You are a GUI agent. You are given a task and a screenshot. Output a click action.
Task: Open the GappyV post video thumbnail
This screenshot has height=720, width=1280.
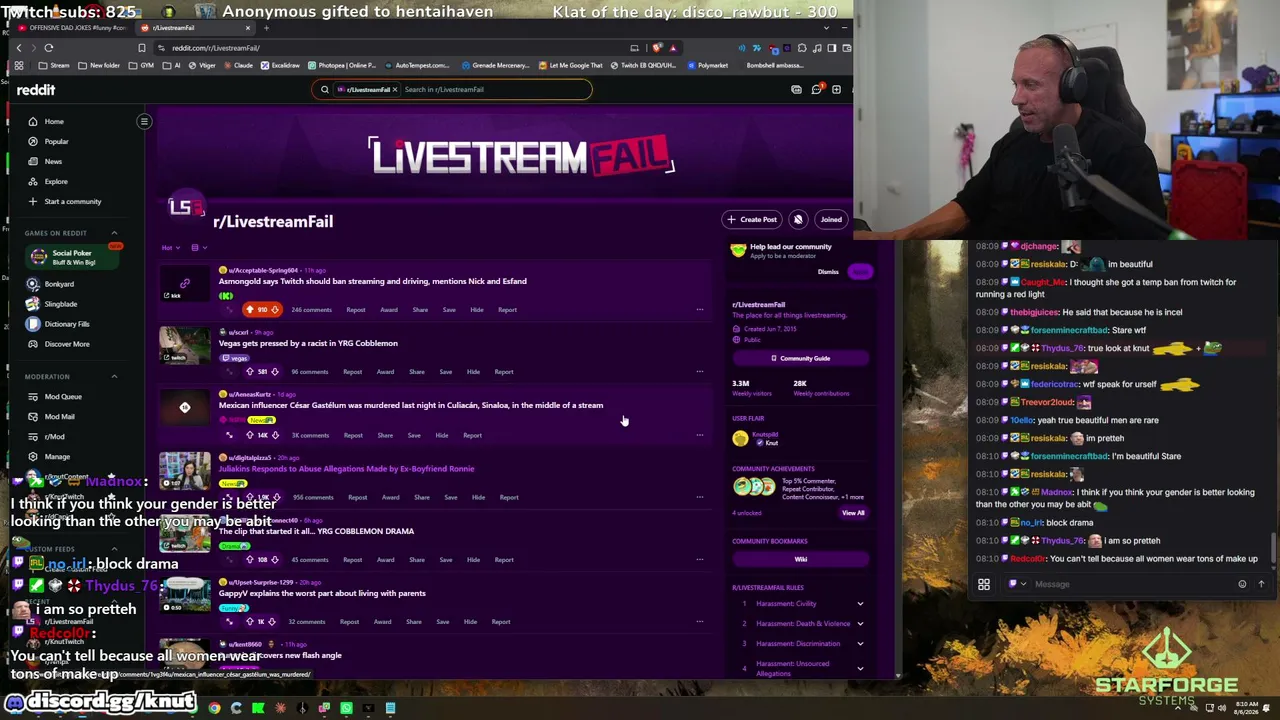click(x=185, y=596)
